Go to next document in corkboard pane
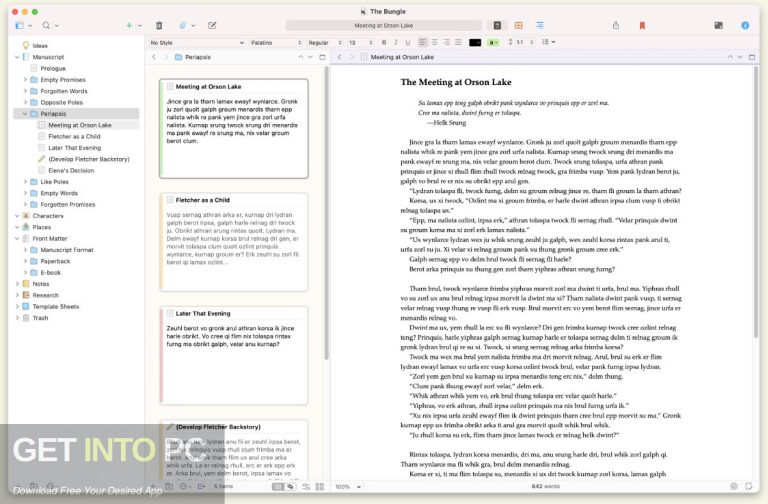This screenshot has width=768, height=504. click(310, 57)
